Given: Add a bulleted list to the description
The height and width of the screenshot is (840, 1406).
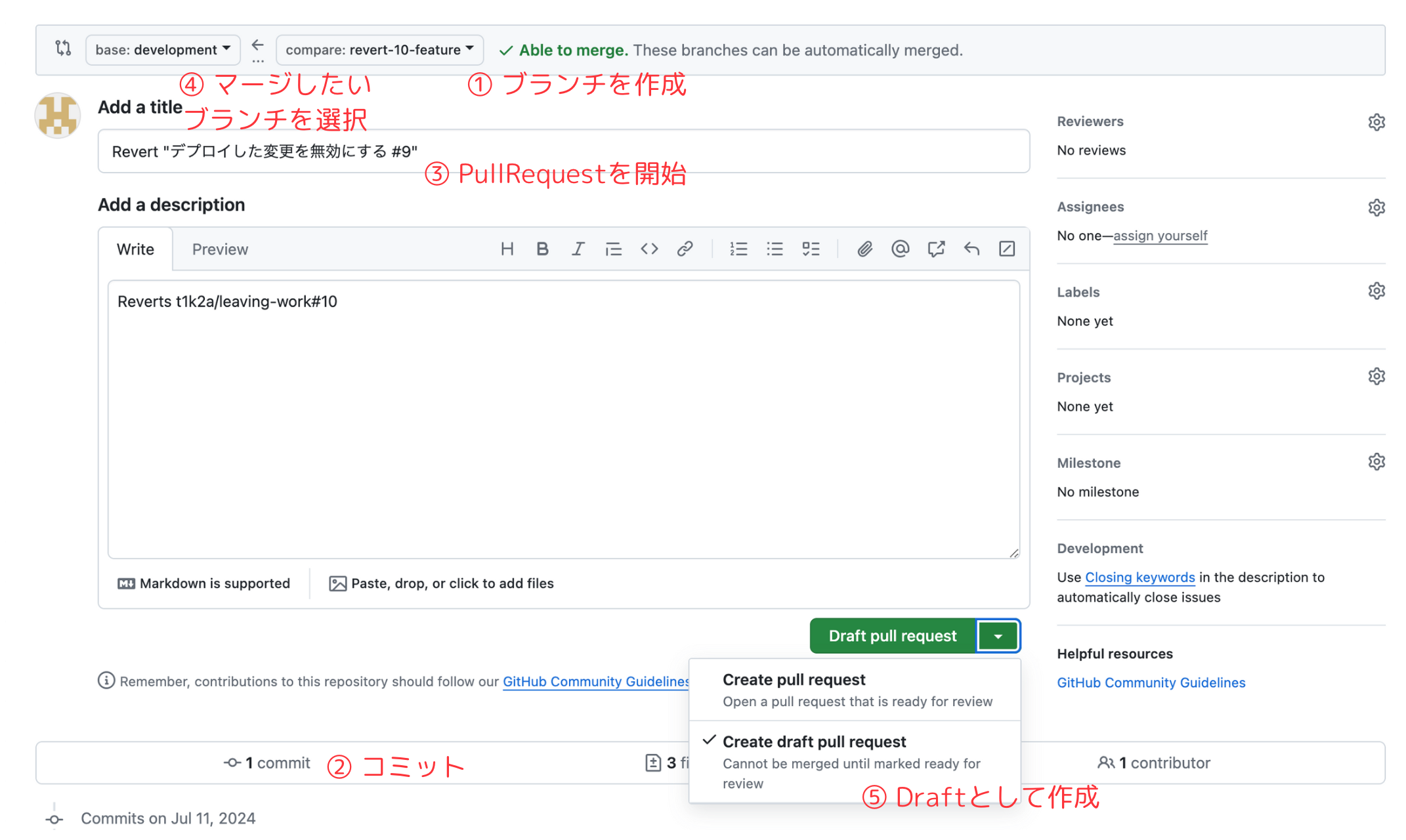Looking at the screenshot, I should tap(775, 249).
